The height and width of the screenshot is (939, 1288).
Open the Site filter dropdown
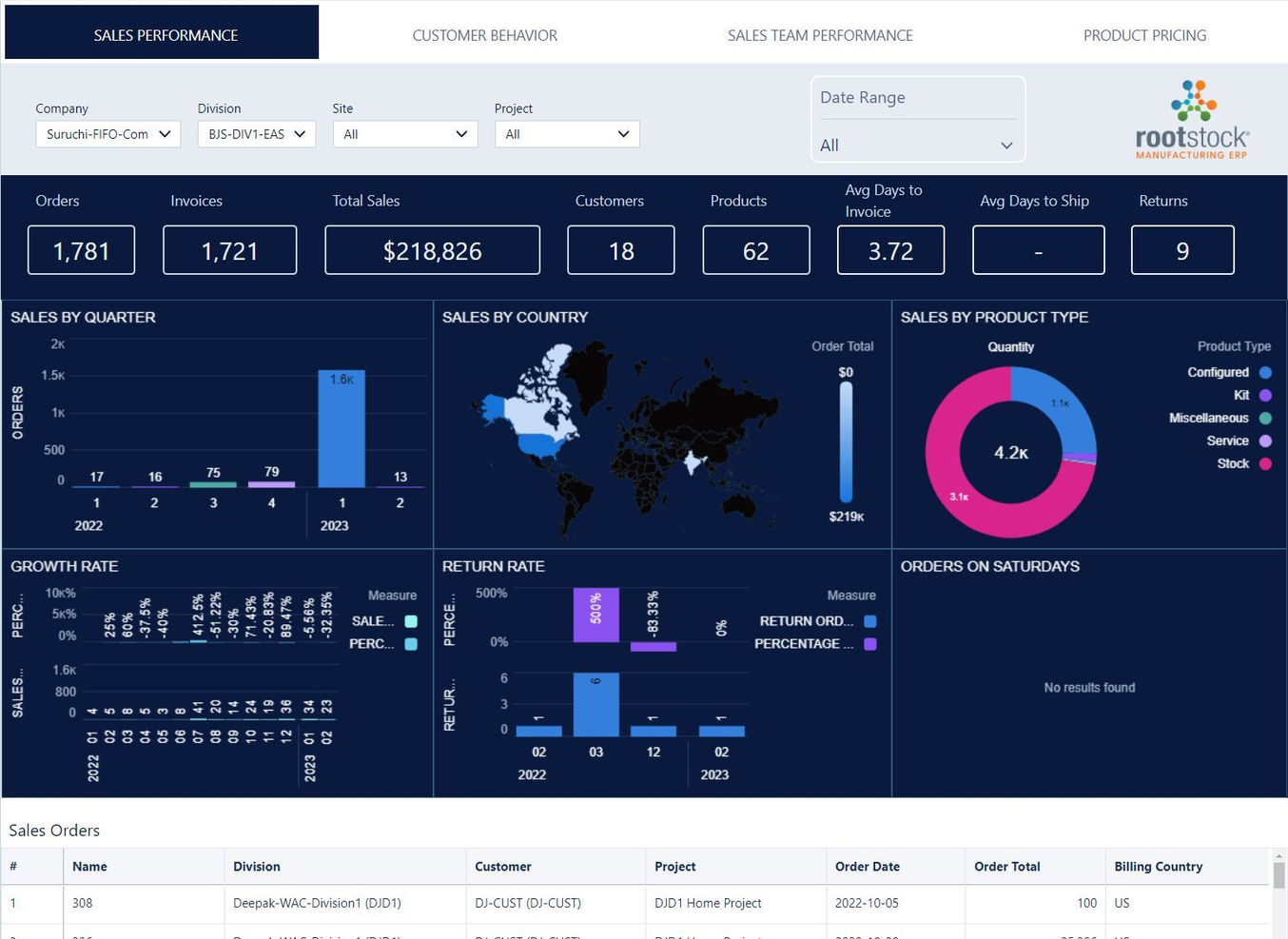(x=404, y=134)
